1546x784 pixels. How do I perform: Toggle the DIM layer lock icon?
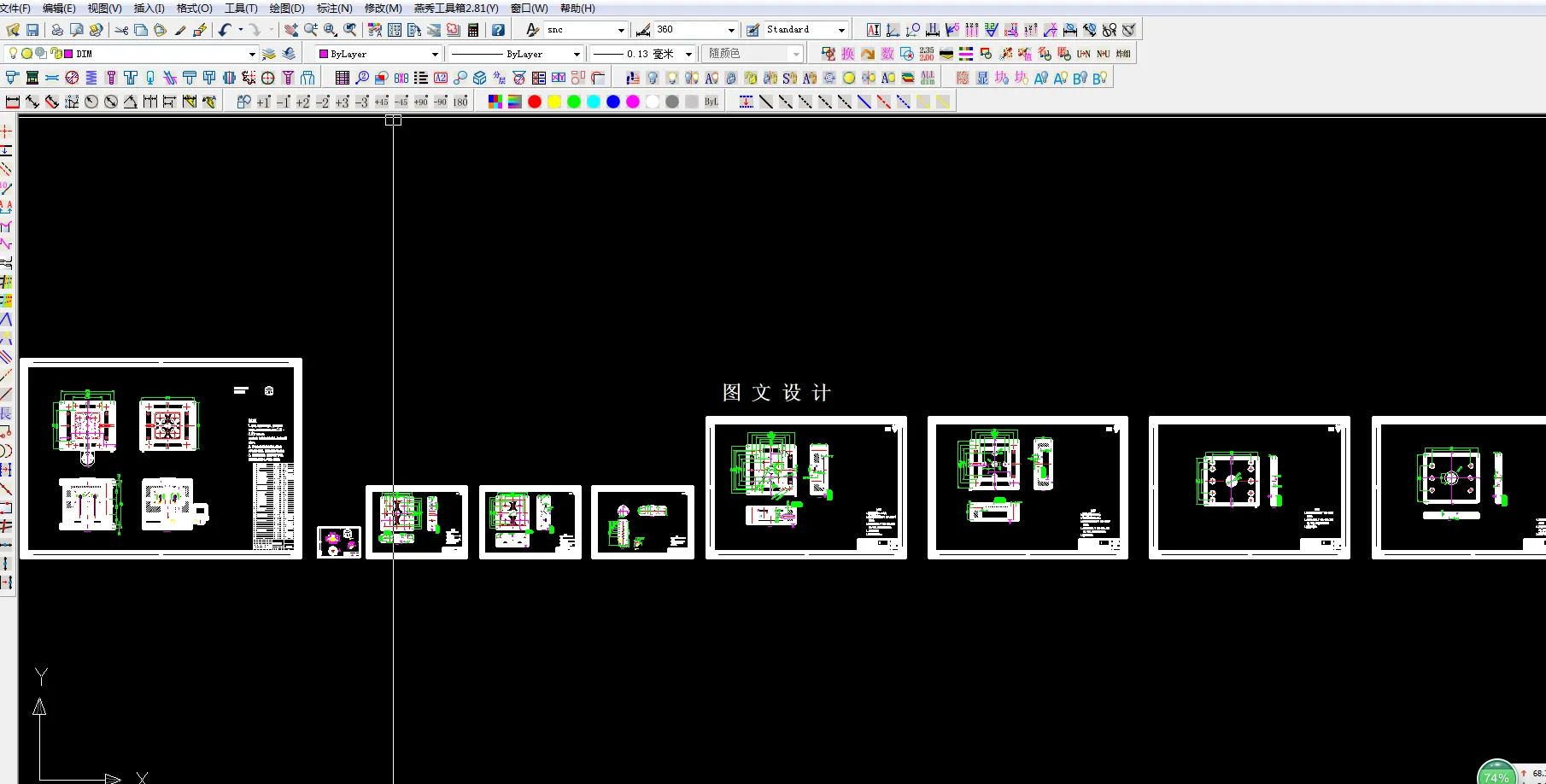56,53
